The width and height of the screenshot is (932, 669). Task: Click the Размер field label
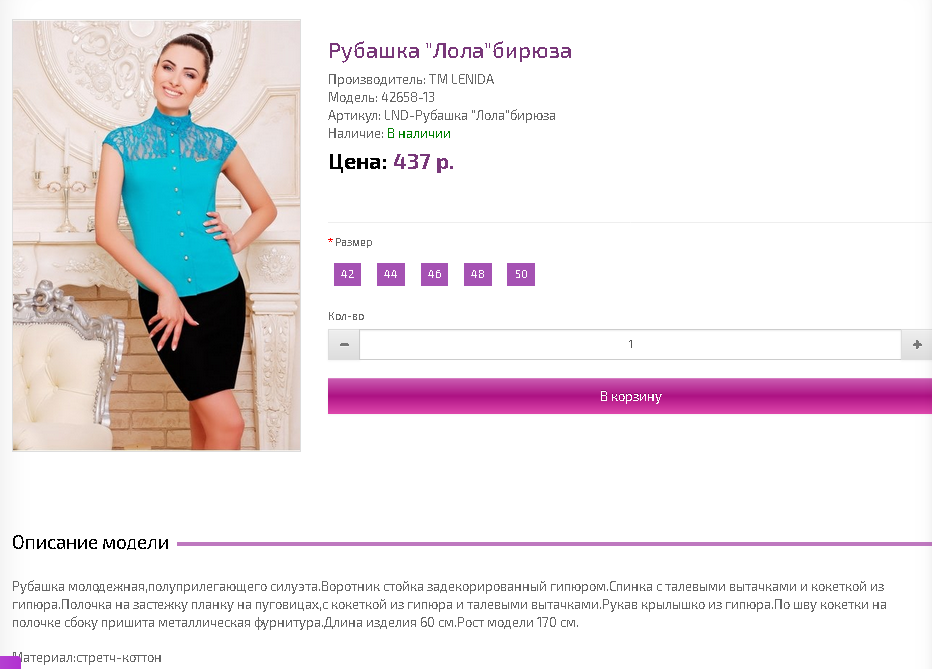[354, 242]
